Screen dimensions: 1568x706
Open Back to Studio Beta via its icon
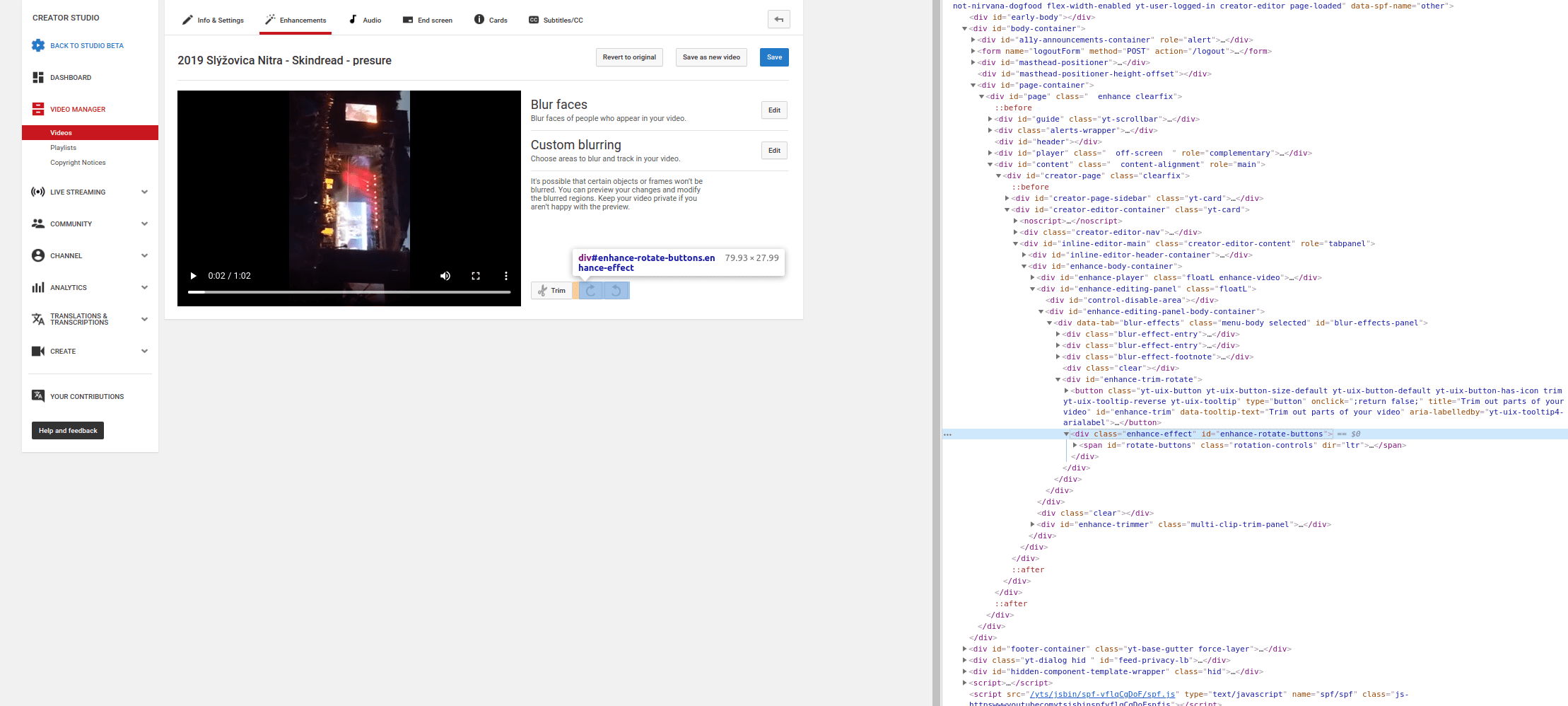pos(38,45)
